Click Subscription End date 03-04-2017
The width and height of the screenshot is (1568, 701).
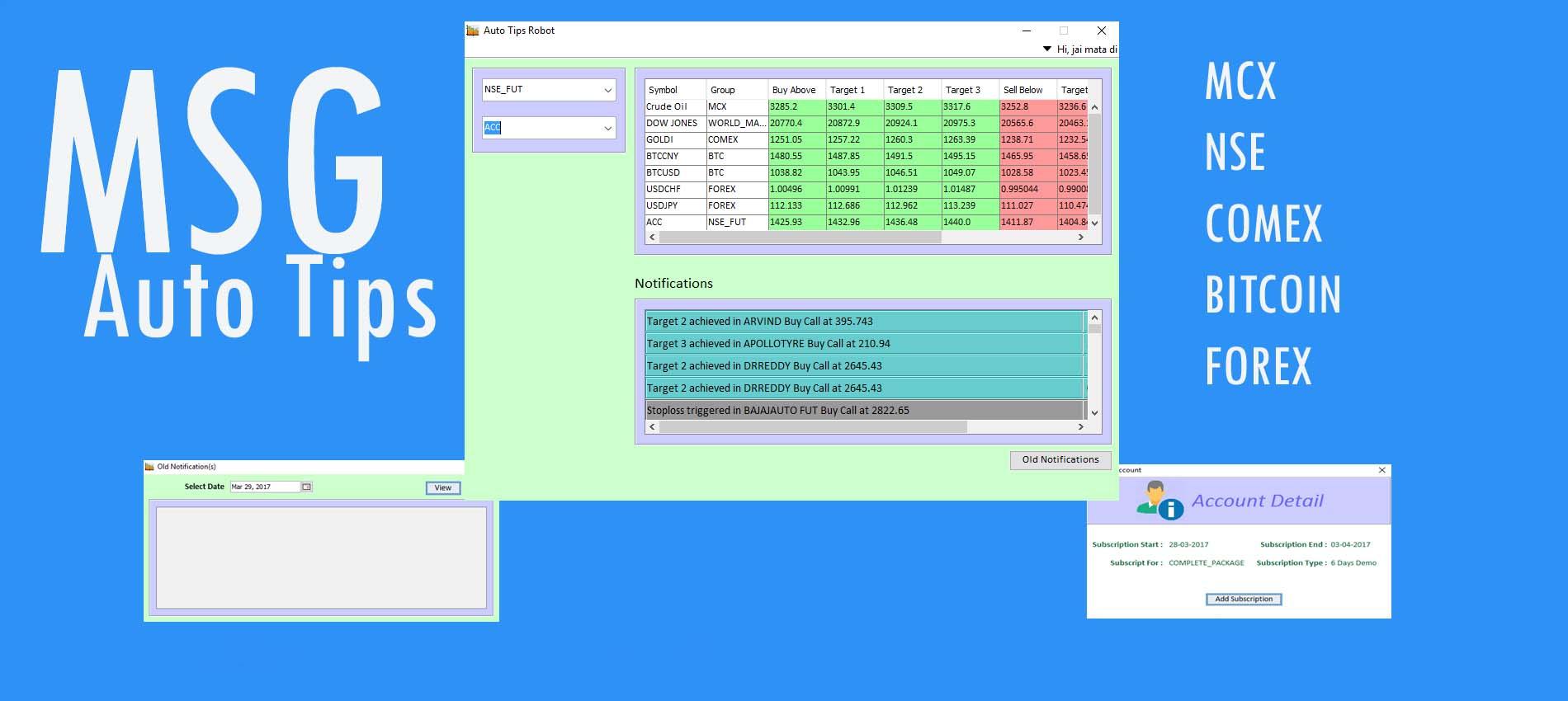[x=1350, y=545]
